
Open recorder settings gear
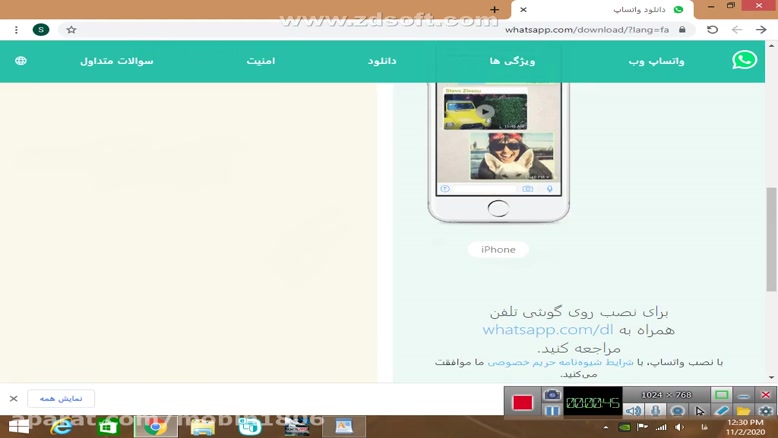[766, 411]
